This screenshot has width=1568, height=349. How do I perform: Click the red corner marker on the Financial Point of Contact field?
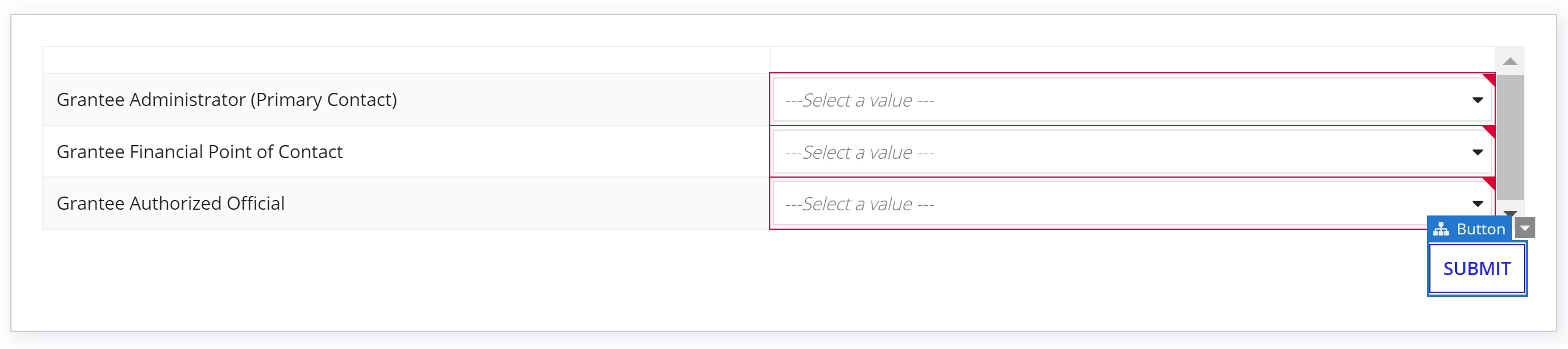coord(1489,132)
